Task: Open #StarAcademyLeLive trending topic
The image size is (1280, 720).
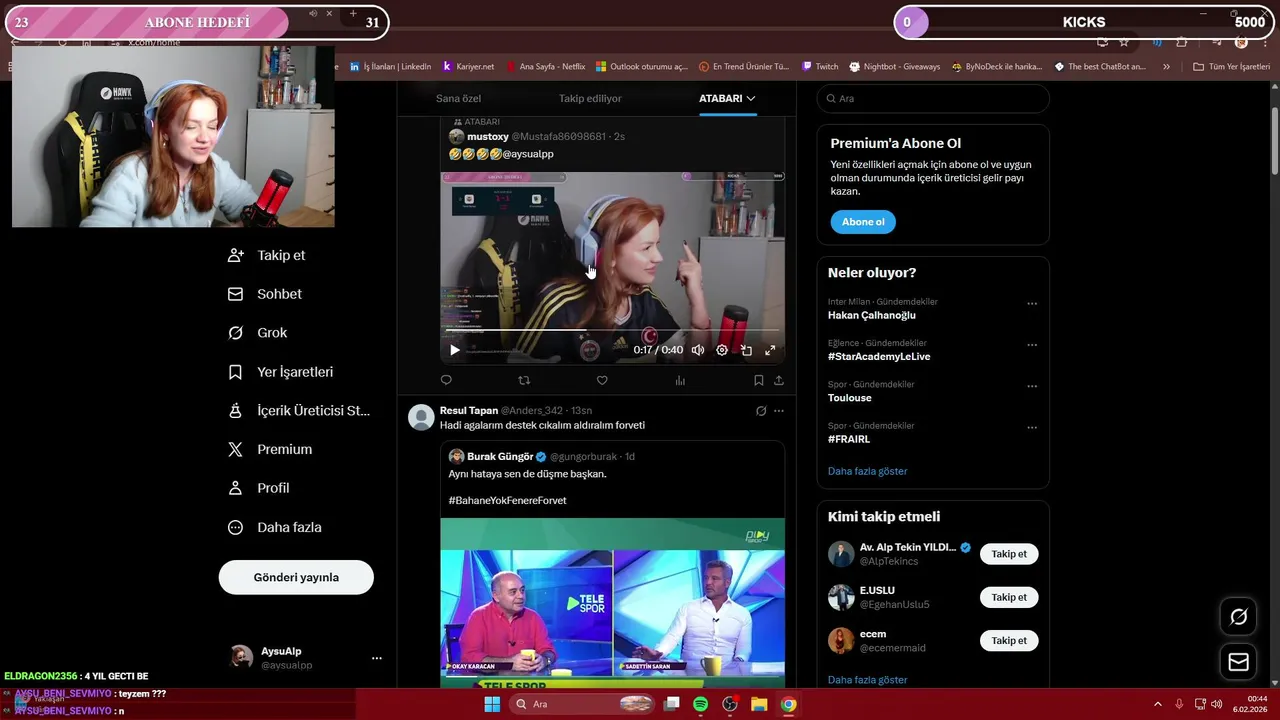Action: click(879, 356)
